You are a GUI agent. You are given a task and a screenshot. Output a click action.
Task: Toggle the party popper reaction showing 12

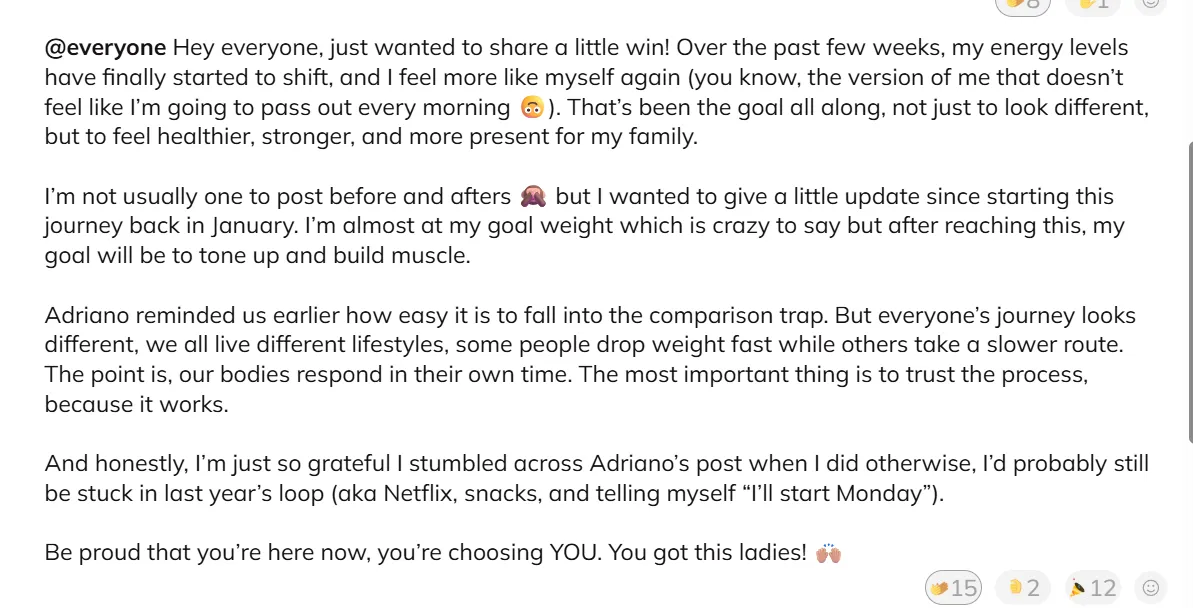click(x=1091, y=588)
